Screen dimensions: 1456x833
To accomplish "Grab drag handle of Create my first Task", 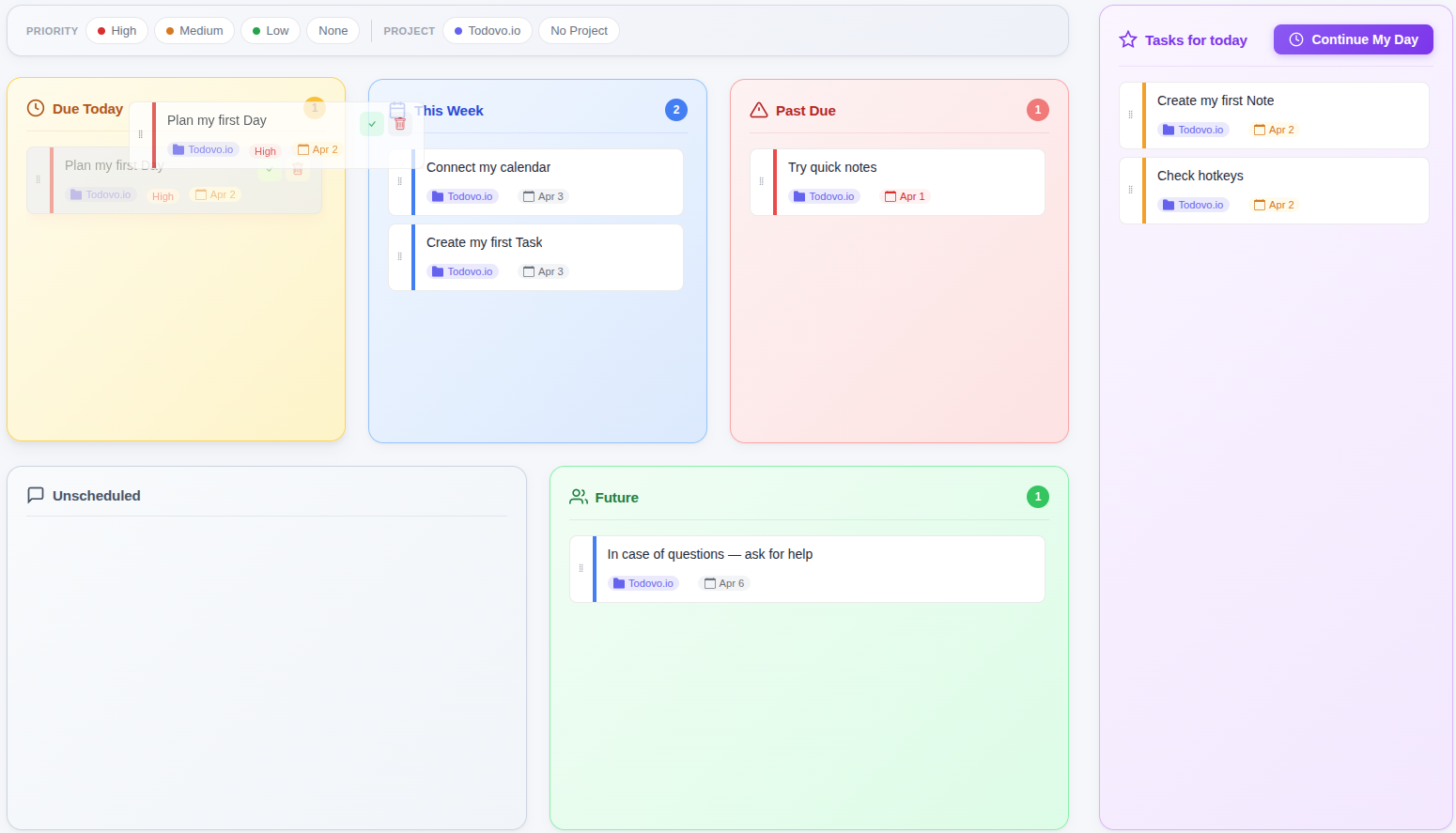I will point(400,256).
